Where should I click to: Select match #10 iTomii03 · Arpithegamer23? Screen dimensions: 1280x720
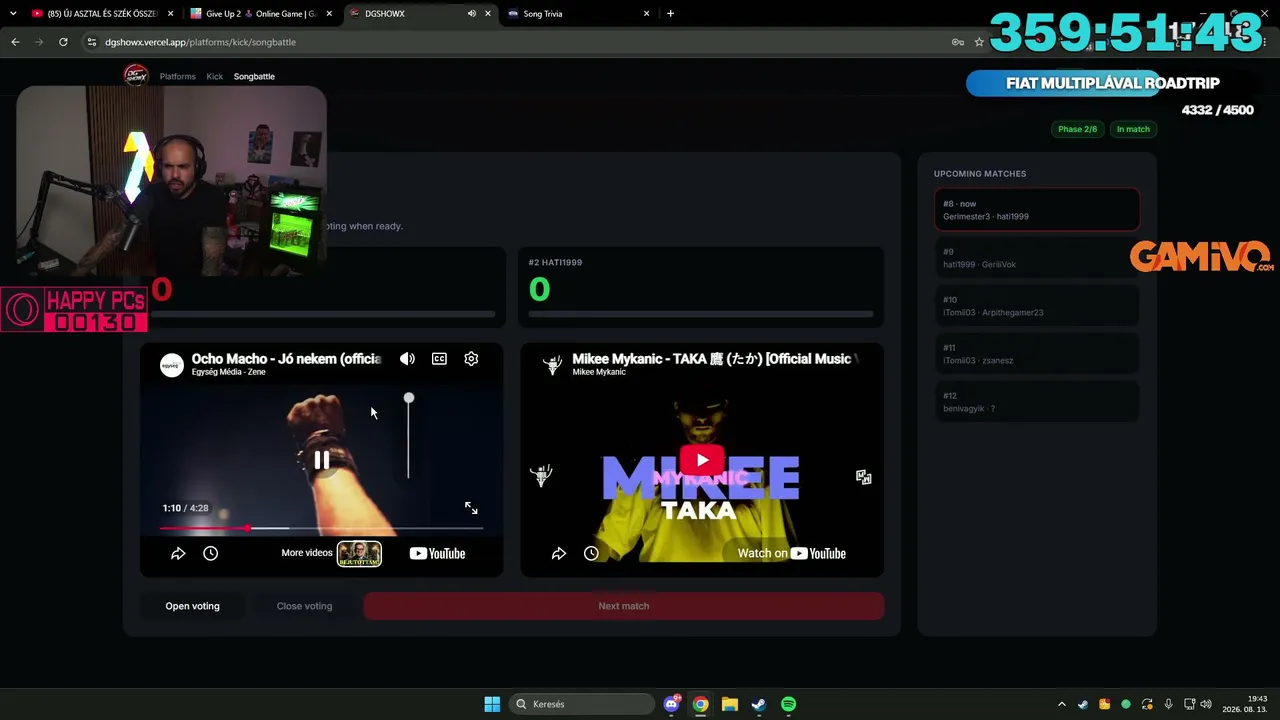click(x=1037, y=306)
